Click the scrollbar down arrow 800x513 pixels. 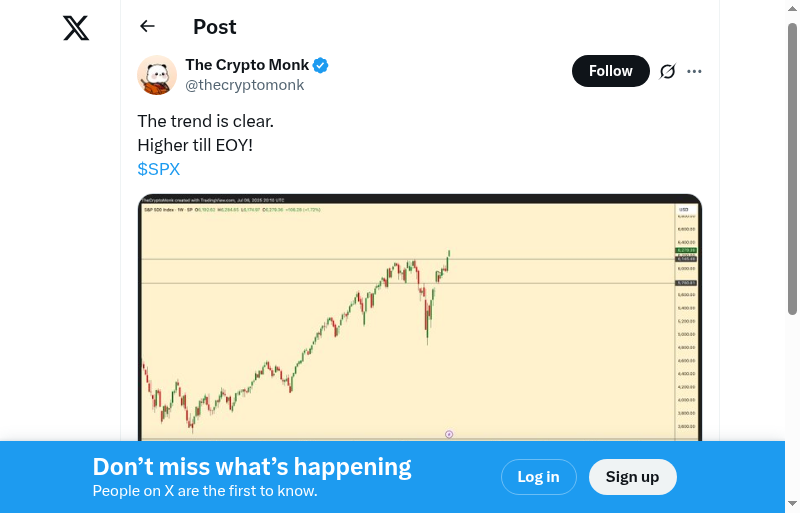pyautogui.click(x=792, y=503)
